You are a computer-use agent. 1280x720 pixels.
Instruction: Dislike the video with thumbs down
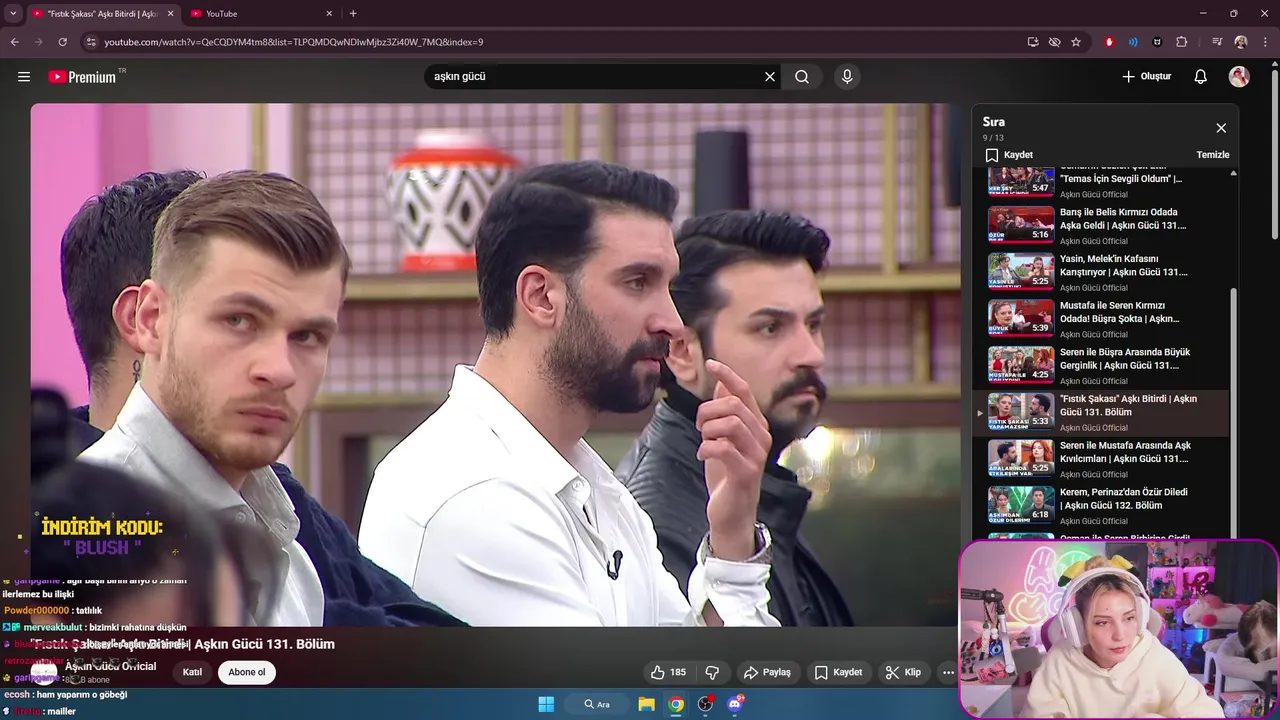713,673
